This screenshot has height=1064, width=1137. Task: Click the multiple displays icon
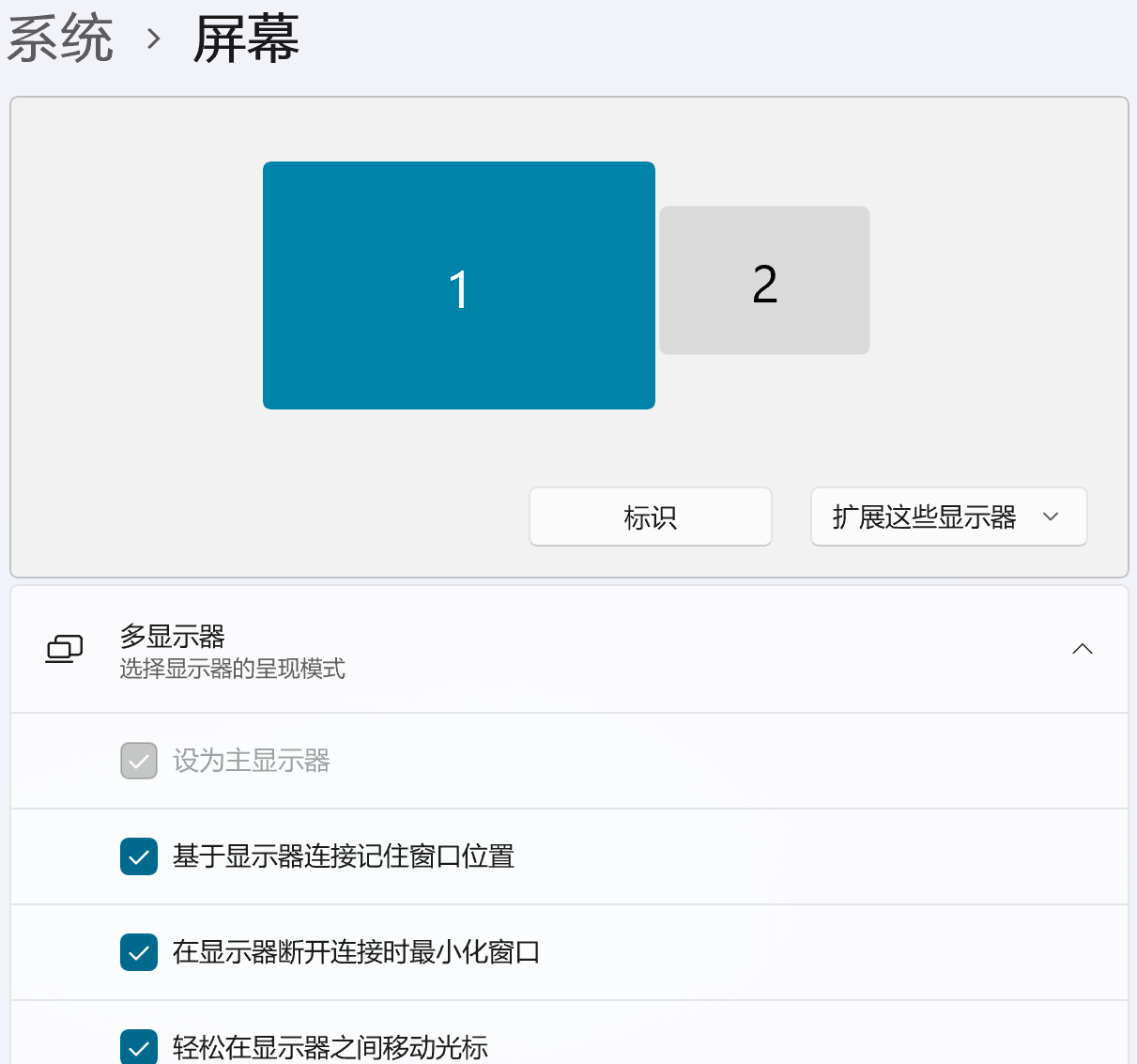[65, 649]
